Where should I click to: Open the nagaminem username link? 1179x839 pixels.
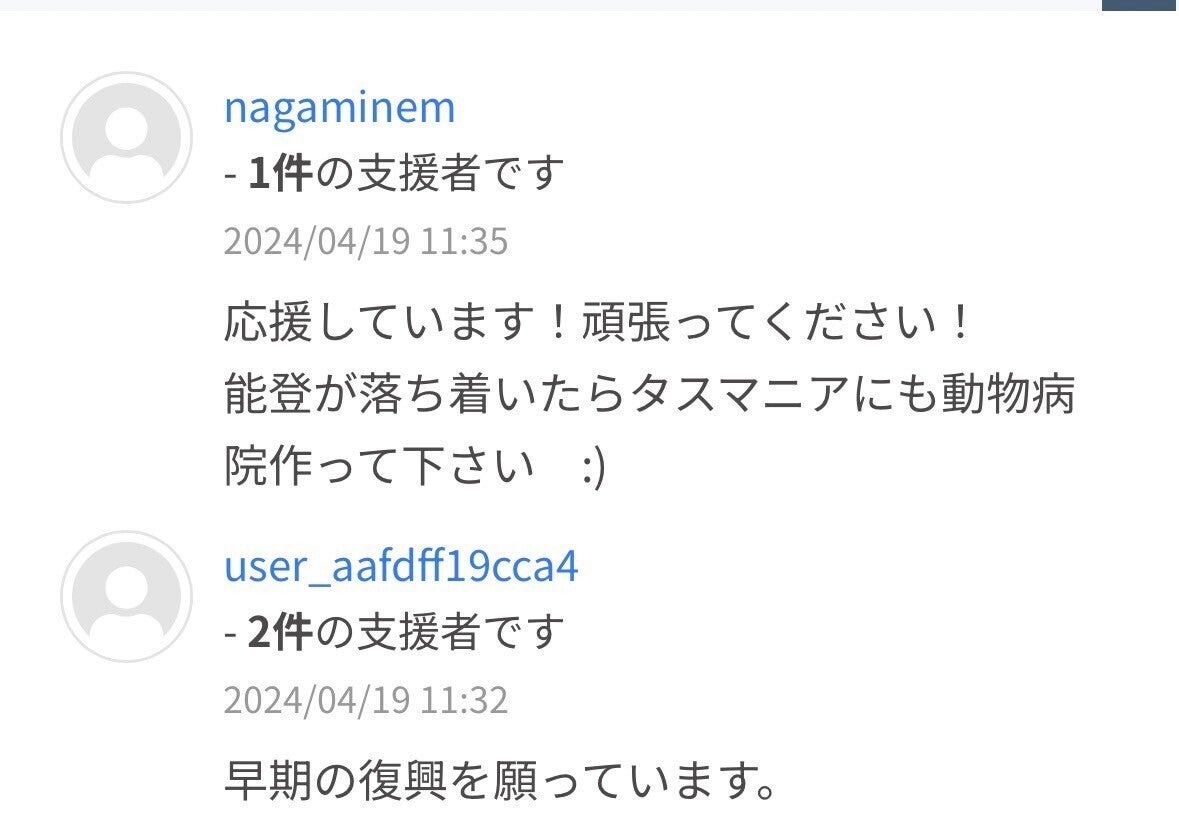coord(340,107)
